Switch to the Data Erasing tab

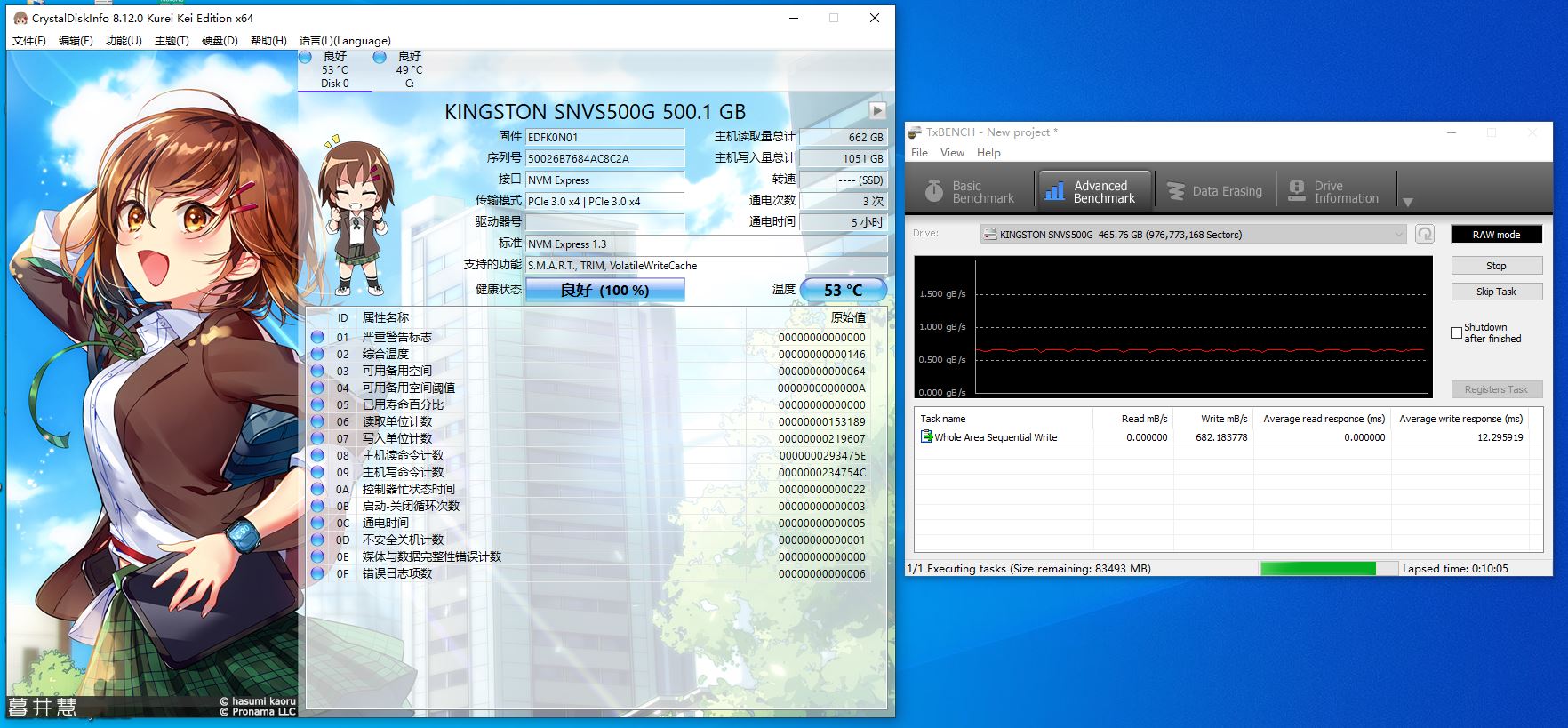[x=1214, y=191]
